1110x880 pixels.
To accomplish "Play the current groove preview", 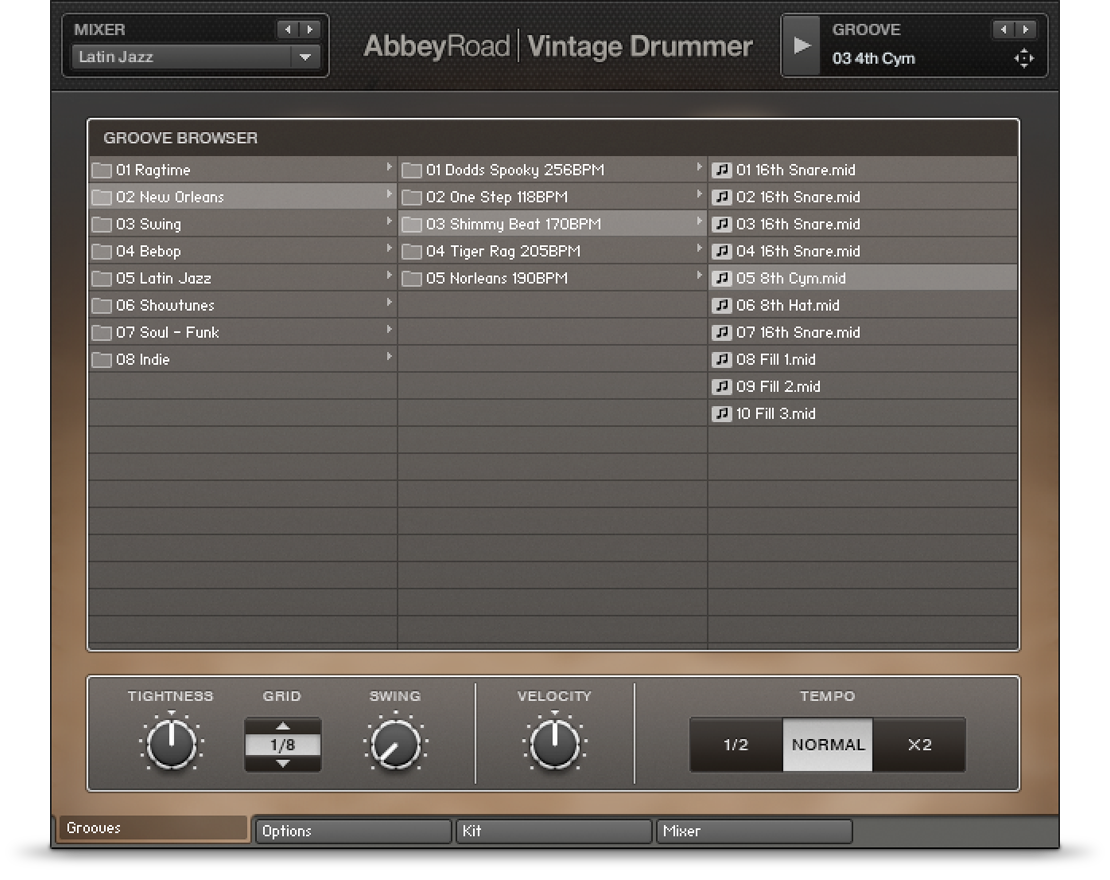I will click(x=801, y=46).
